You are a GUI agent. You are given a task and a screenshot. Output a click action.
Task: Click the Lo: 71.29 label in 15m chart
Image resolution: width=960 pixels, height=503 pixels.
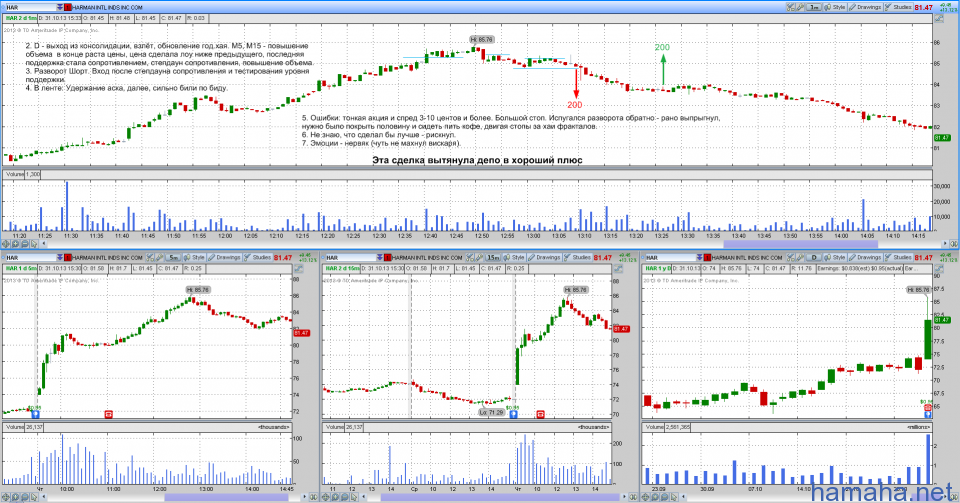coord(492,412)
